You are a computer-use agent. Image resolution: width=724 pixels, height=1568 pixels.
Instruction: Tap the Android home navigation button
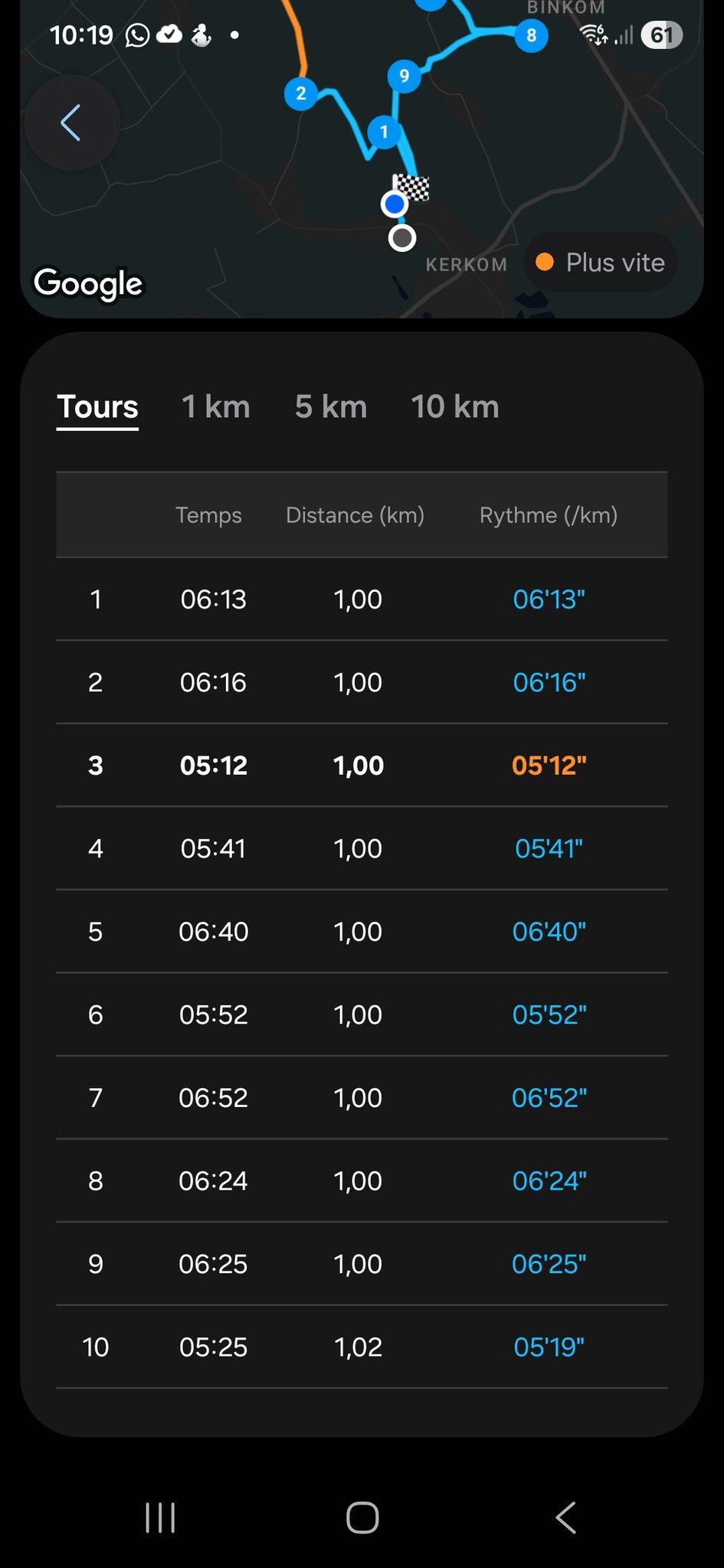[x=362, y=1517]
